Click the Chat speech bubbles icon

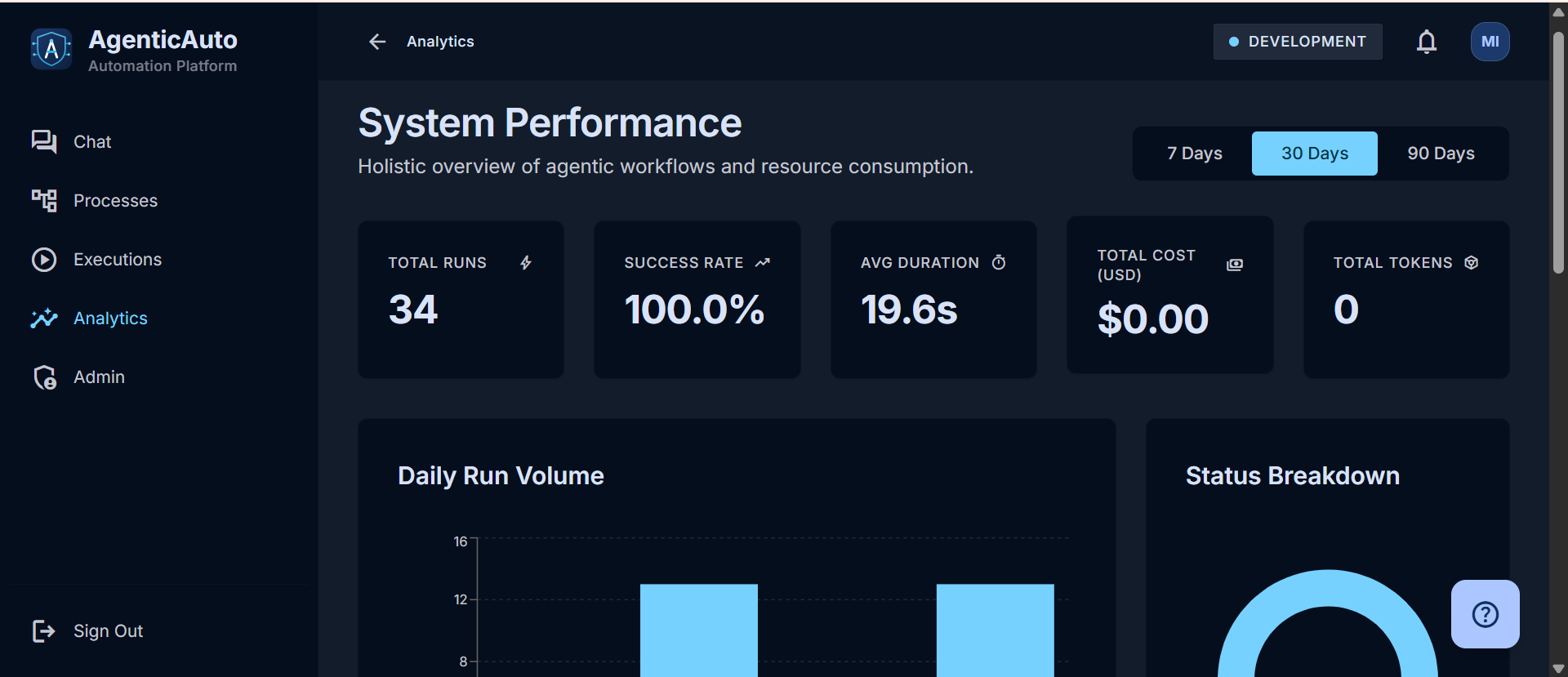(x=44, y=142)
